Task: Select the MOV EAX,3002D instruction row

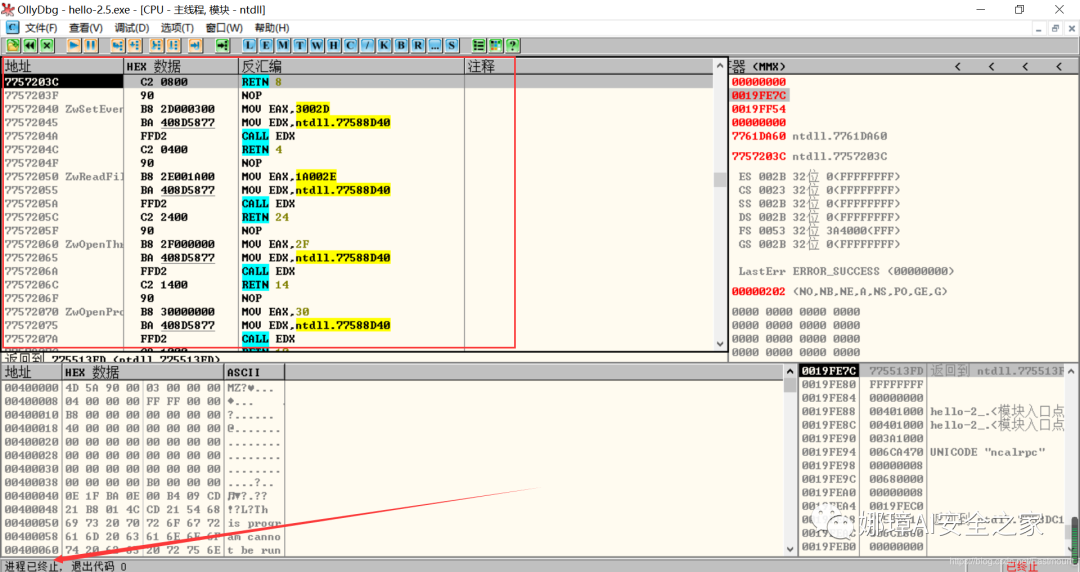Action: 358,109
